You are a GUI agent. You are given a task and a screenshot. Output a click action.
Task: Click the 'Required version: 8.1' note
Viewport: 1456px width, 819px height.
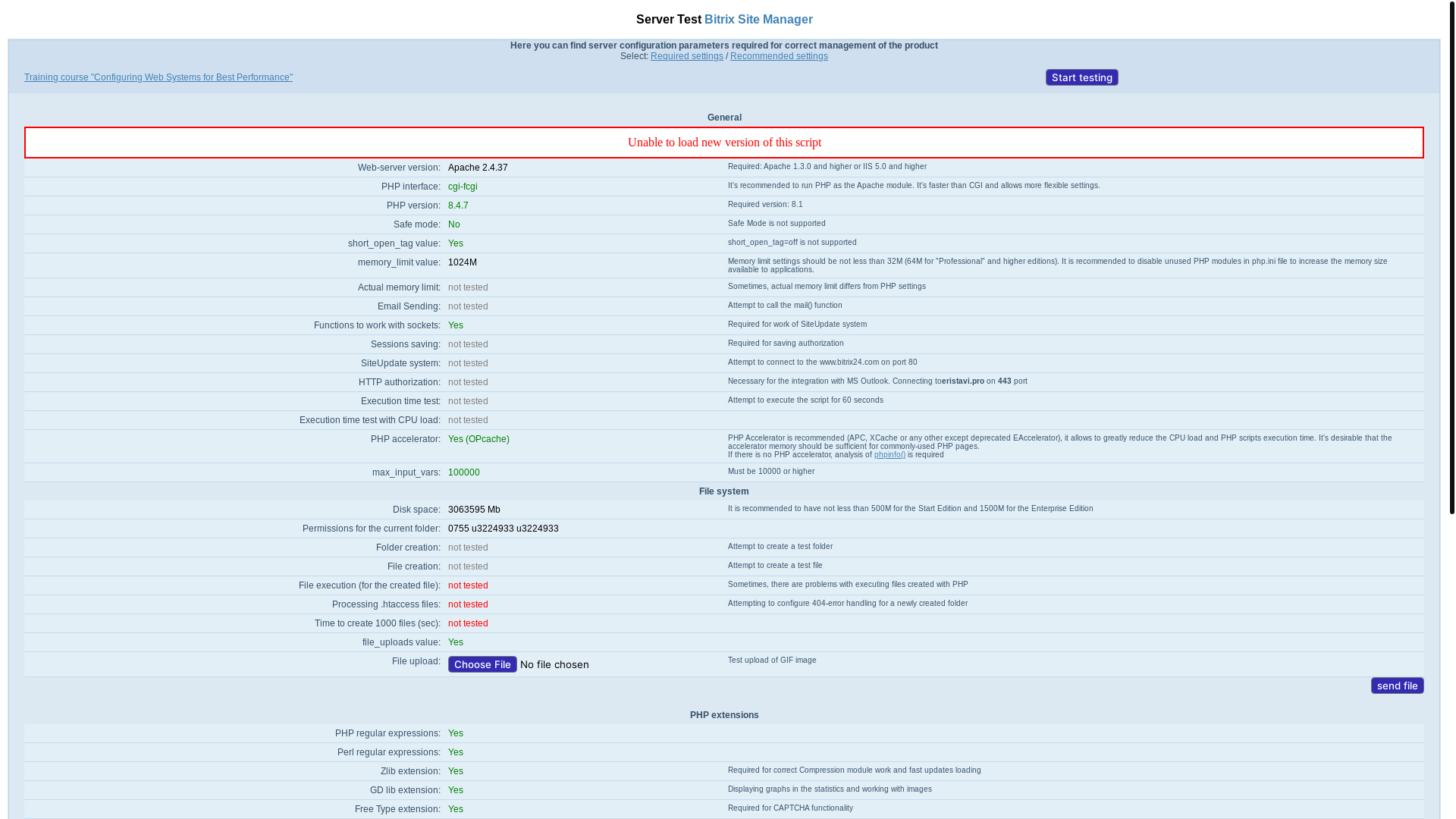tap(765, 205)
